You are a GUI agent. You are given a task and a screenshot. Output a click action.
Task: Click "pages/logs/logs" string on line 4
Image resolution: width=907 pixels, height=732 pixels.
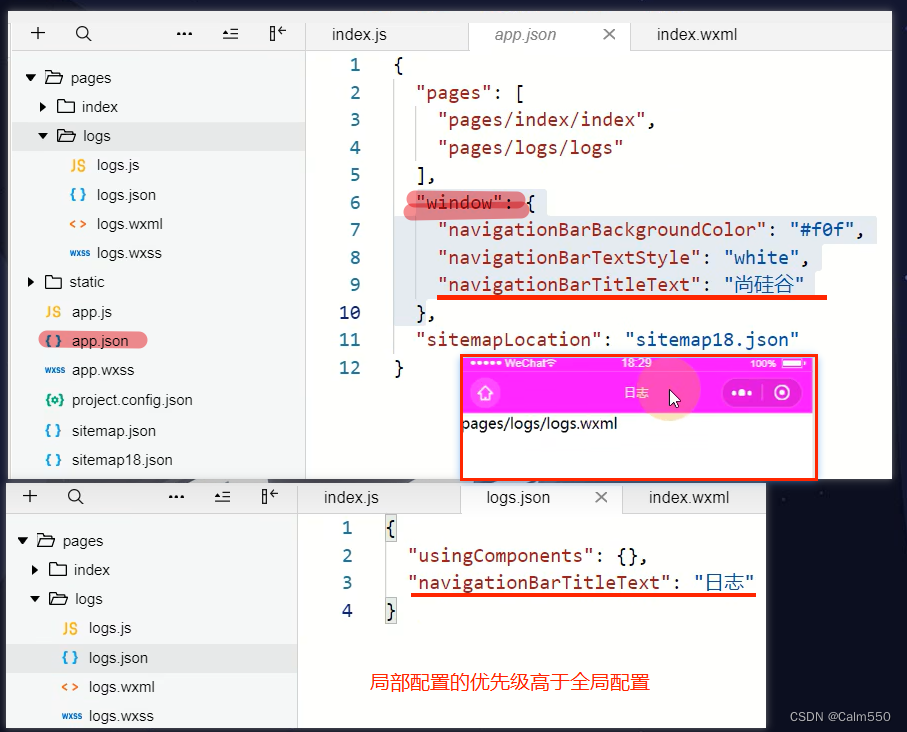530,148
